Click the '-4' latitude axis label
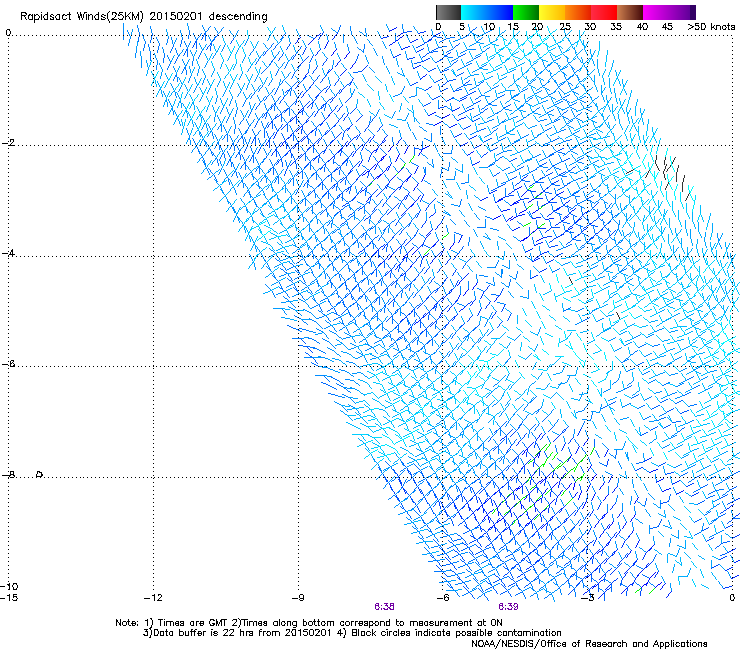The image size is (740, 650). tap(8, 253)
